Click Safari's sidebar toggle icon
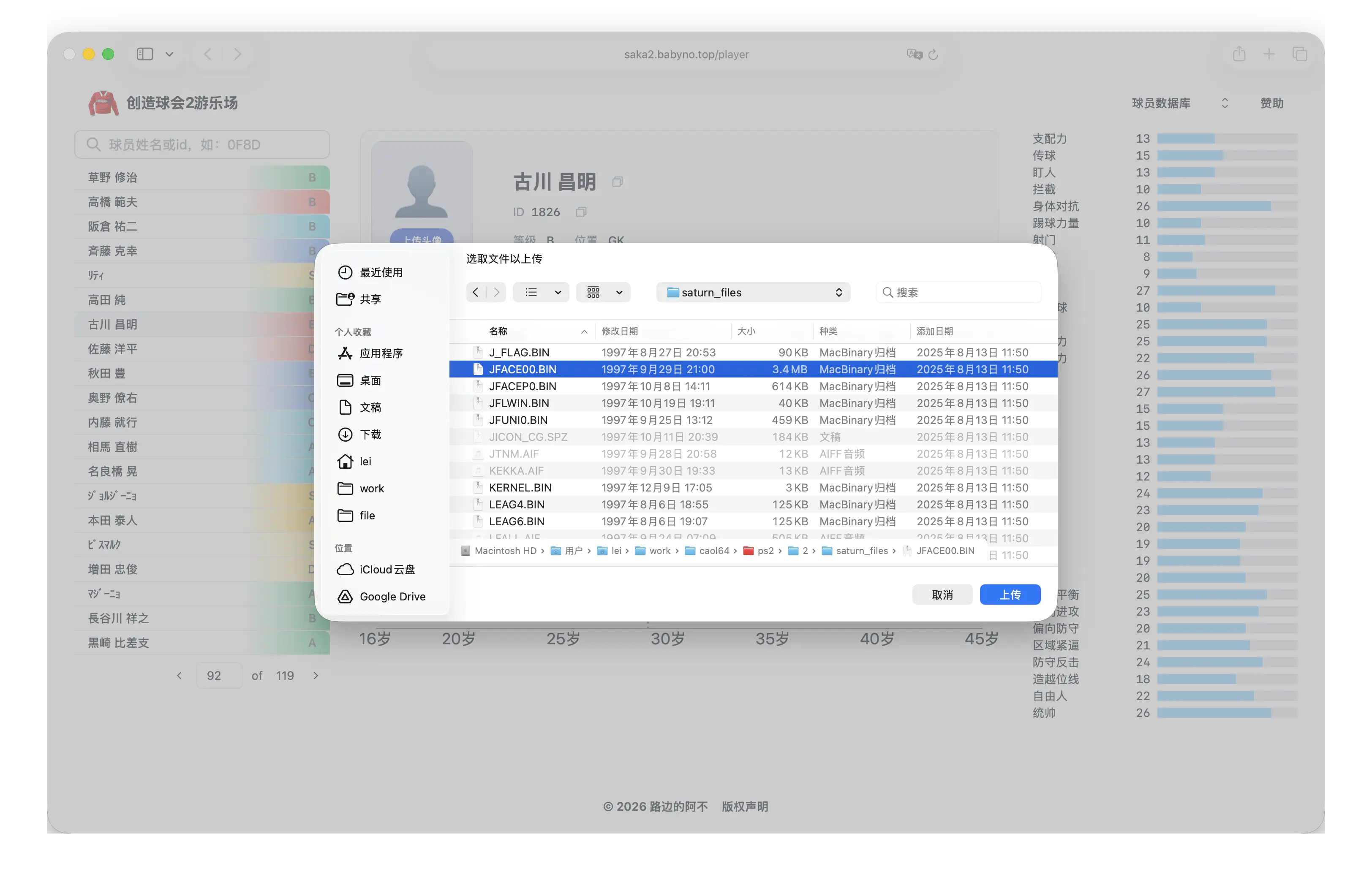This screenshot has width=1372, height=896. 145,54
